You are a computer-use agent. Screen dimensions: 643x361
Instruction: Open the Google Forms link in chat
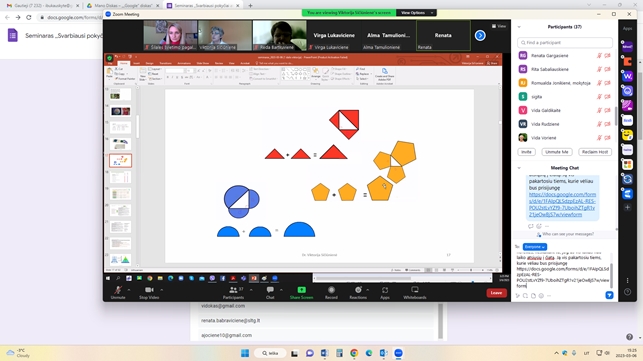coord(562,204)
